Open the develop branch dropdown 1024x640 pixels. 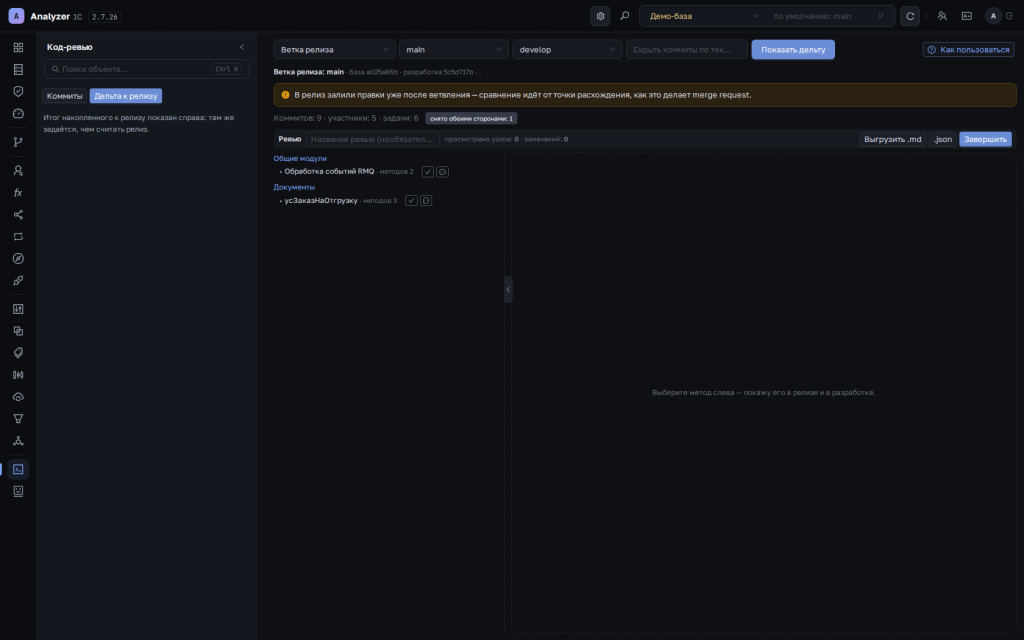[x=567, y=50]
